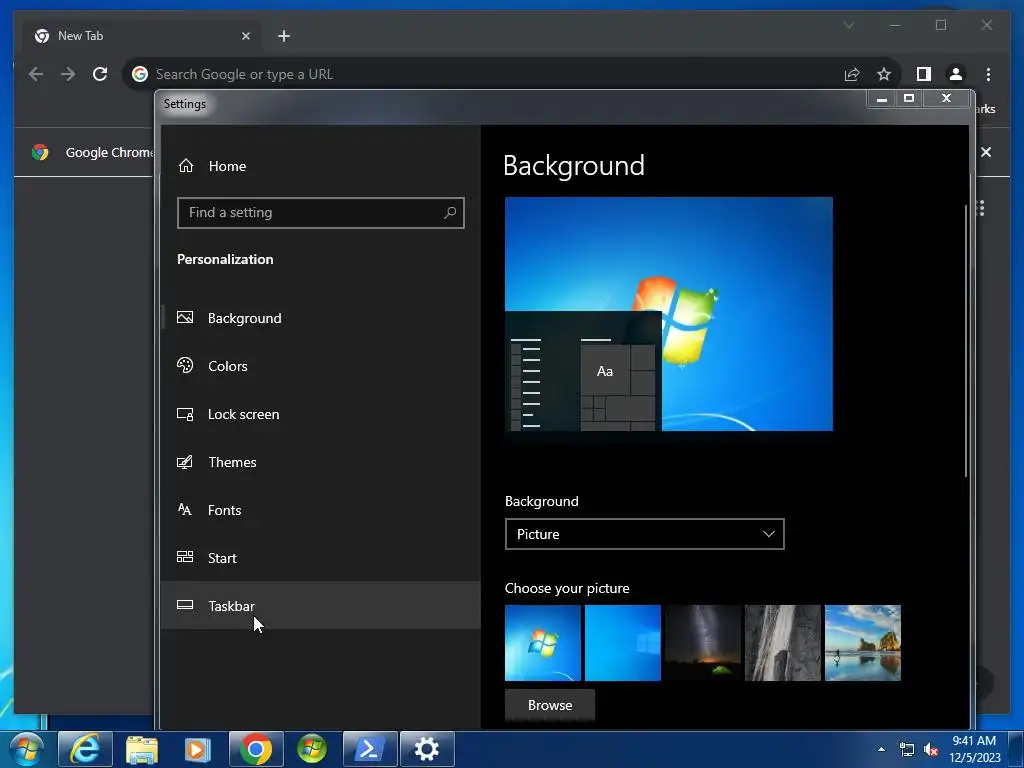Select the Taskbar icon in sidebar

click(185, 605)
